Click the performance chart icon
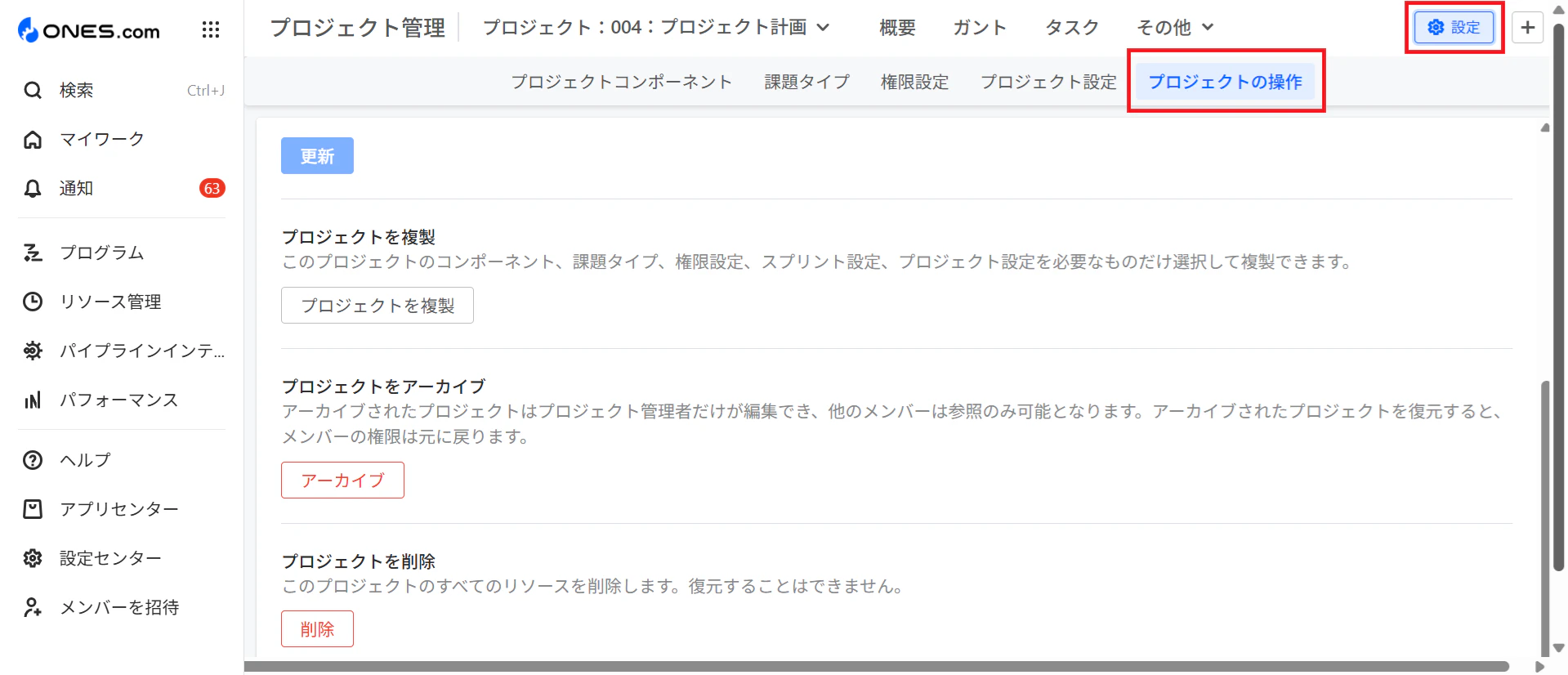The image size is (1568, 675). point(33,400)
